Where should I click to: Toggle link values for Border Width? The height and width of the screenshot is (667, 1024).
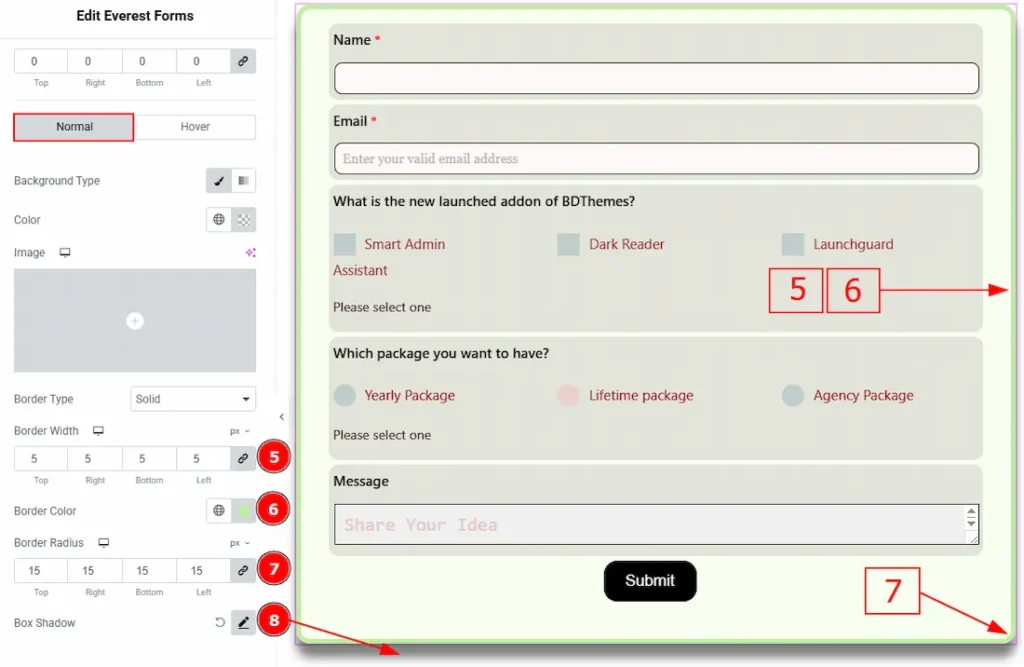(242, 459)
